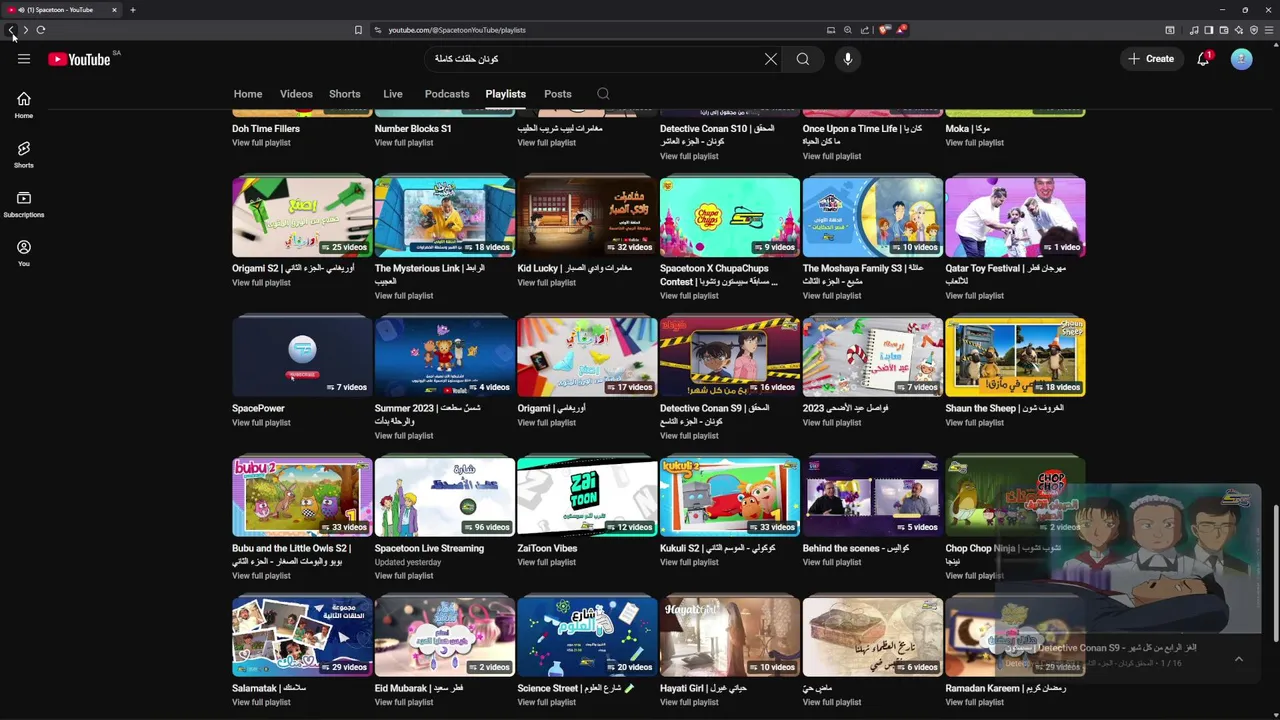View full playlist under ZaiToon Vibes
The height and width of the screenshot is (720, 1280).
click(x=546, y=563)
